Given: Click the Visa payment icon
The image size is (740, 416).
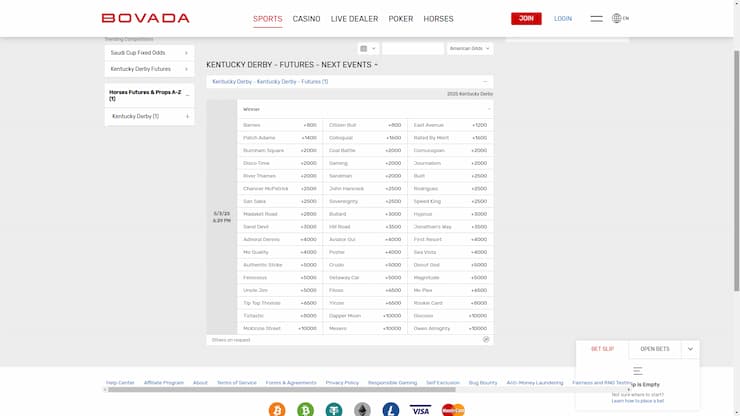Looking at the screenshot, I should pyautogui.click(x=420, y=410).
